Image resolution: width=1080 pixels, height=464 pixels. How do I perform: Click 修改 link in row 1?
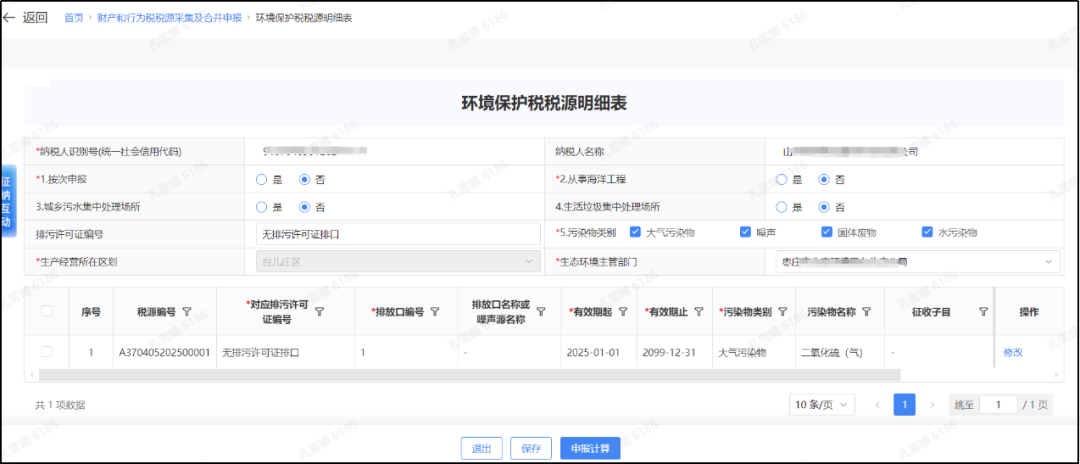click(x=1013, y=352)
